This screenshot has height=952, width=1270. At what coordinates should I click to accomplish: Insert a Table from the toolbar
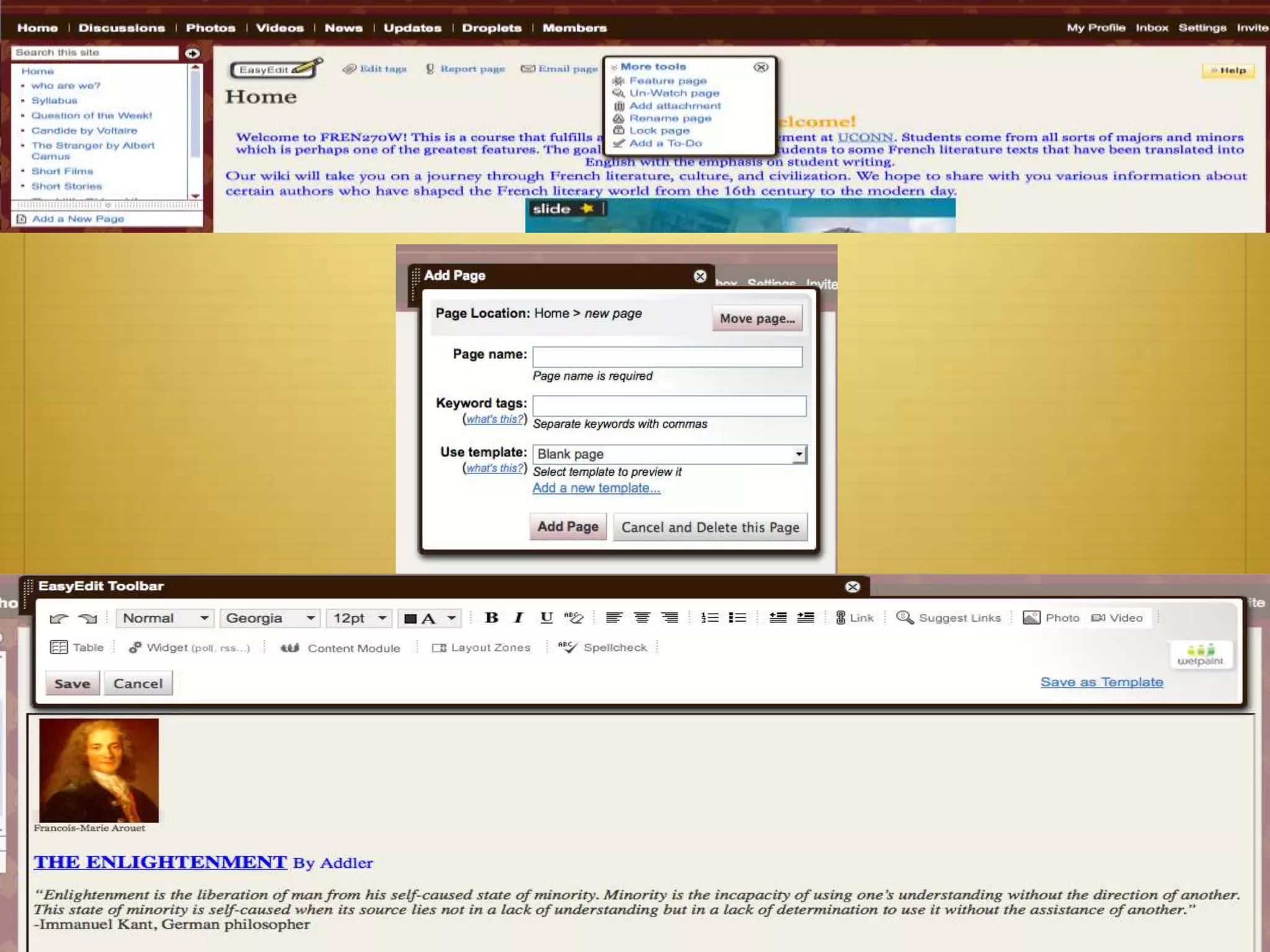77,647
